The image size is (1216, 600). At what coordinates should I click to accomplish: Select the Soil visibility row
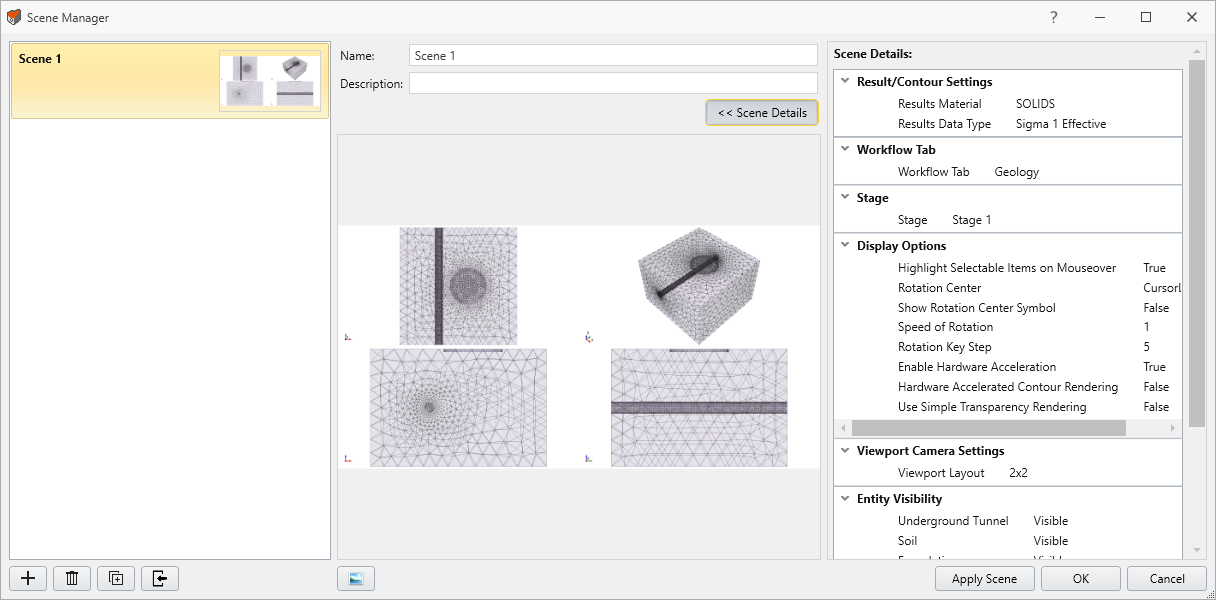pyautogui.click(x=1008, y=541)
